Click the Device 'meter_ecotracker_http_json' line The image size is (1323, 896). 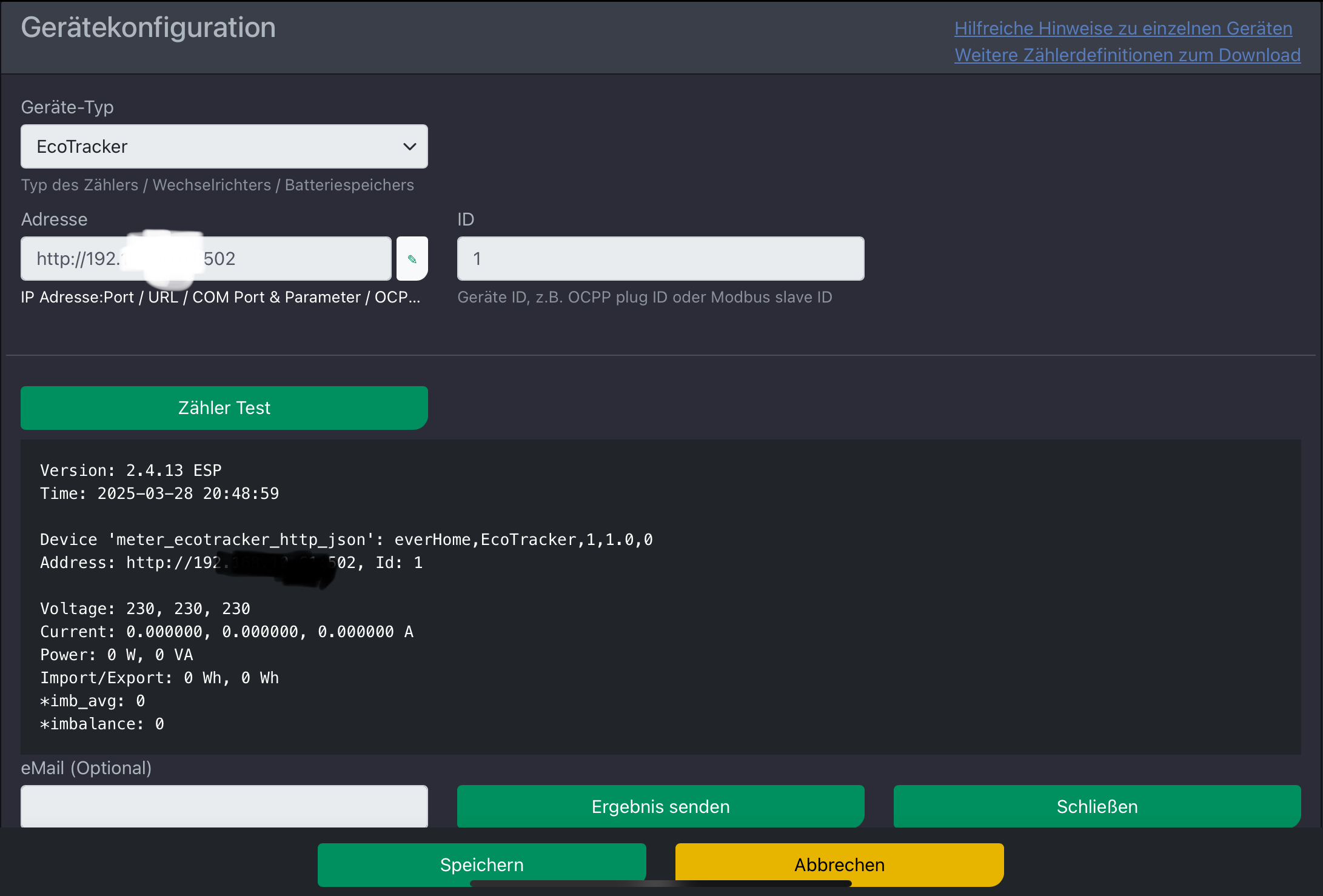tap(346, 540)
